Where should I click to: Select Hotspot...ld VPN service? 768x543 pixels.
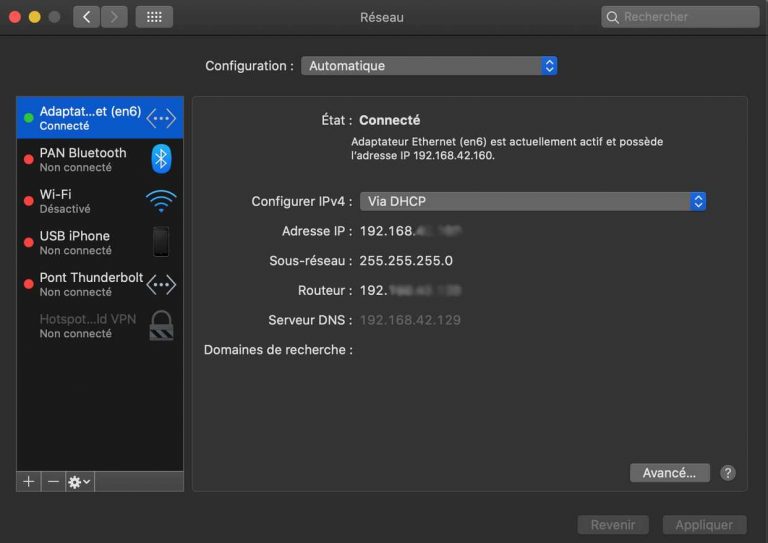tap(100, 326)
